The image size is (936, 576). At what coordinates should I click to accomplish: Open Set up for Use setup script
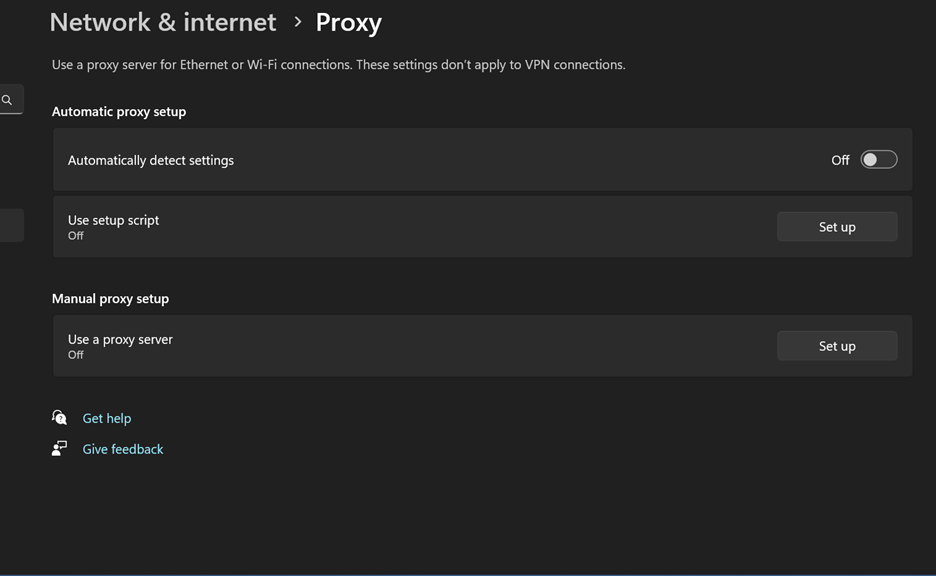(x=837, y=227)
